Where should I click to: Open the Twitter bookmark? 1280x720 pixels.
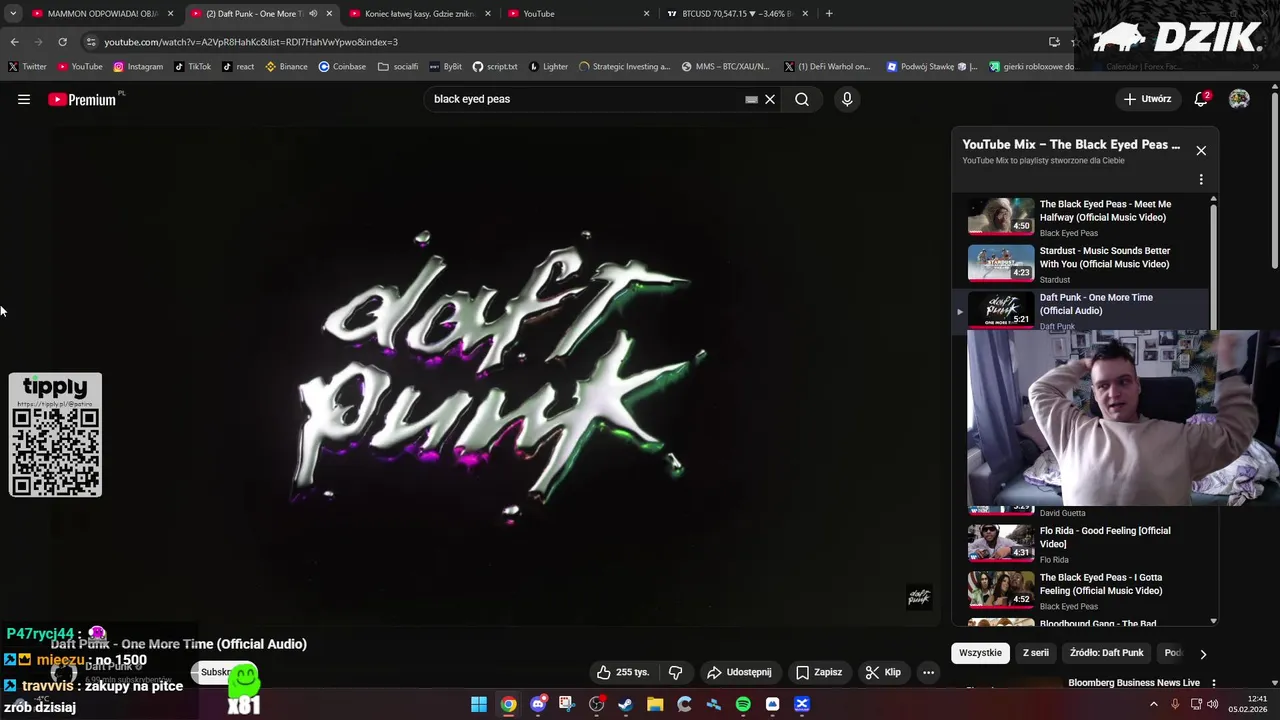pyautogui.click(x=28, y=67)
